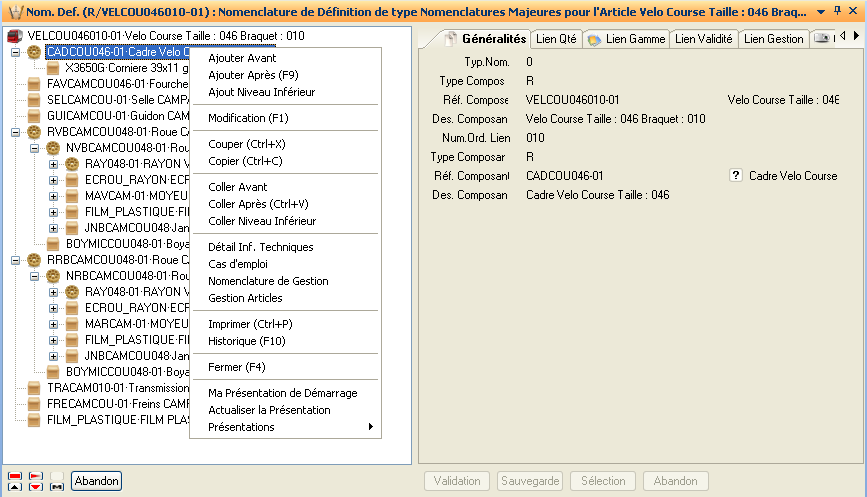The height and width of the screenshot is (497, 867).
Task: Click the gear icon beside RVBCAMCOU048-01
Action: pyautogui.click(x=35, y=132)
